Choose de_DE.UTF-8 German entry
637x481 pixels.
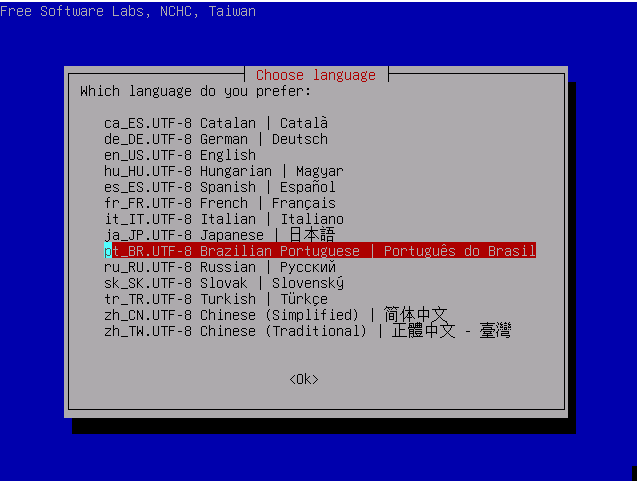pos(216,139)
